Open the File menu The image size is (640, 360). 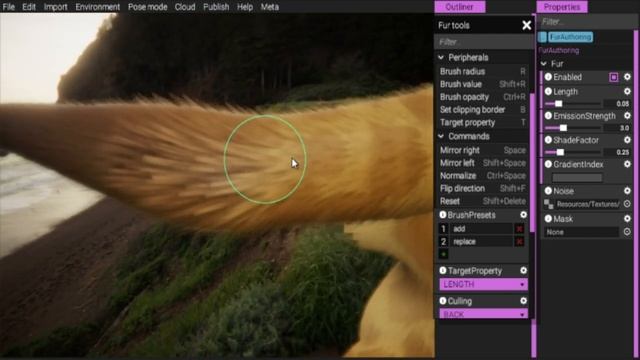[8, 7]
